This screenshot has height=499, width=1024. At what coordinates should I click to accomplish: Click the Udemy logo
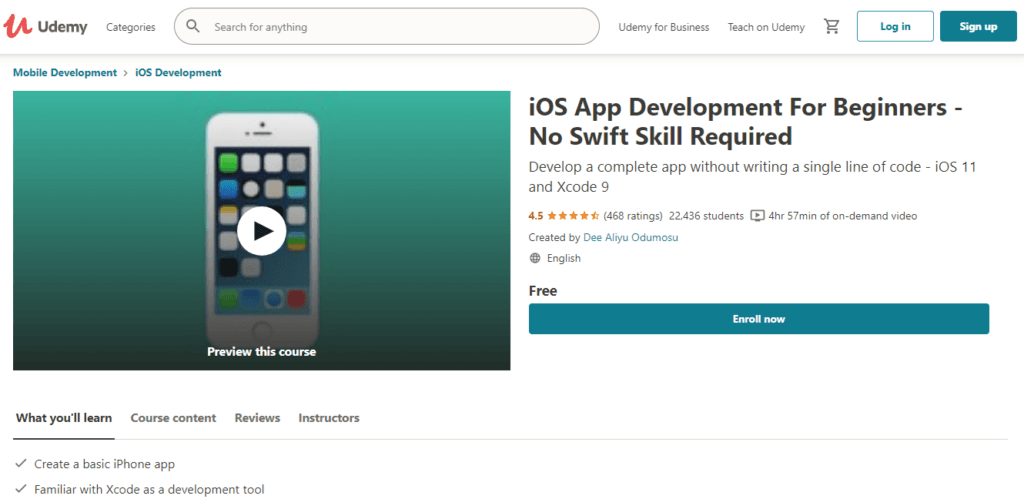45,27
